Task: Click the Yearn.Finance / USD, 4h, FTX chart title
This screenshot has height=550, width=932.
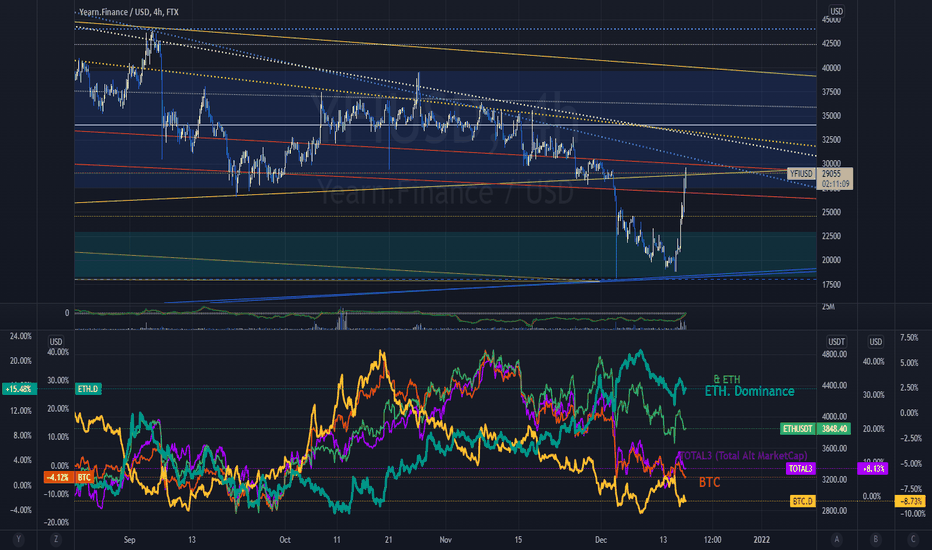Action: 128,12
